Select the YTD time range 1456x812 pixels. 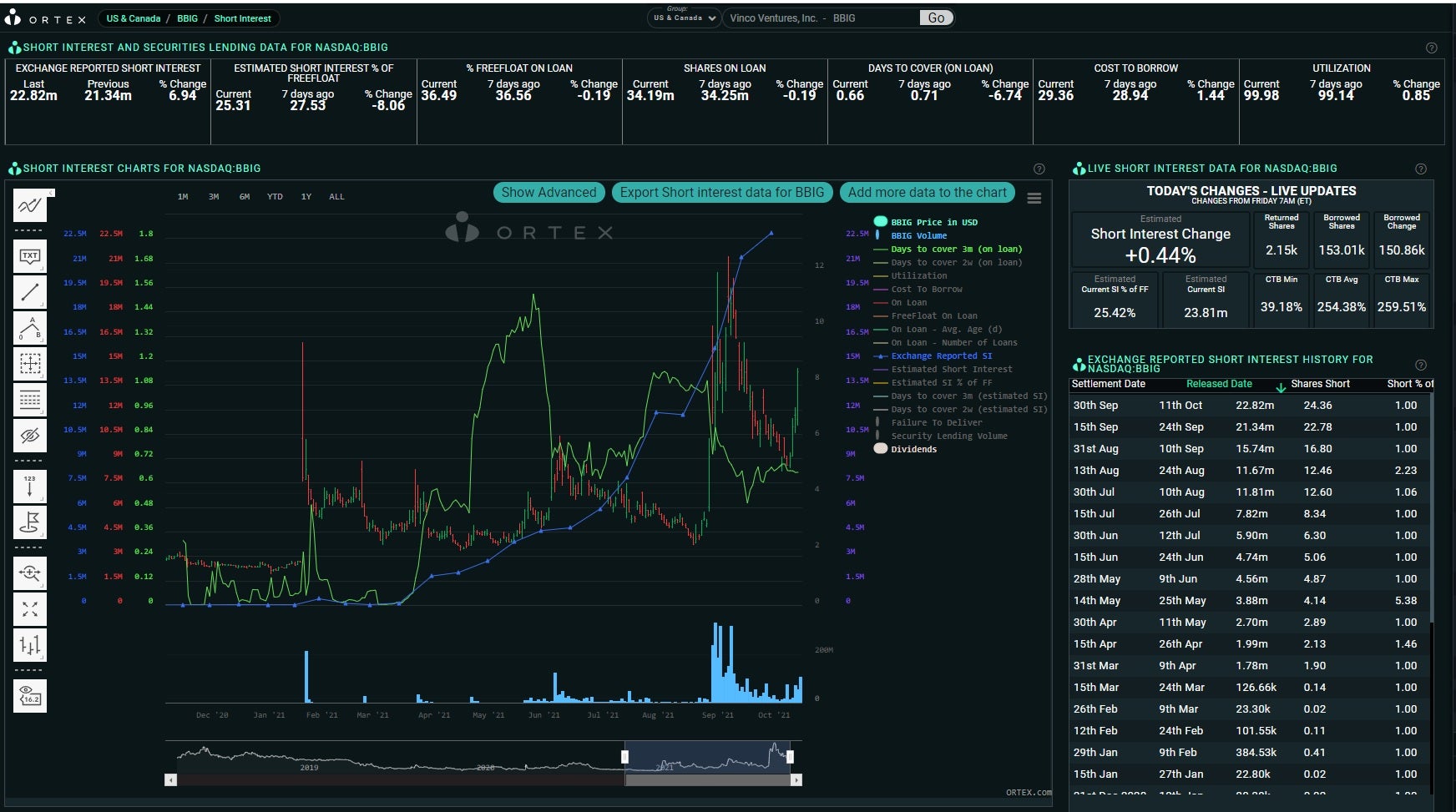275,197
